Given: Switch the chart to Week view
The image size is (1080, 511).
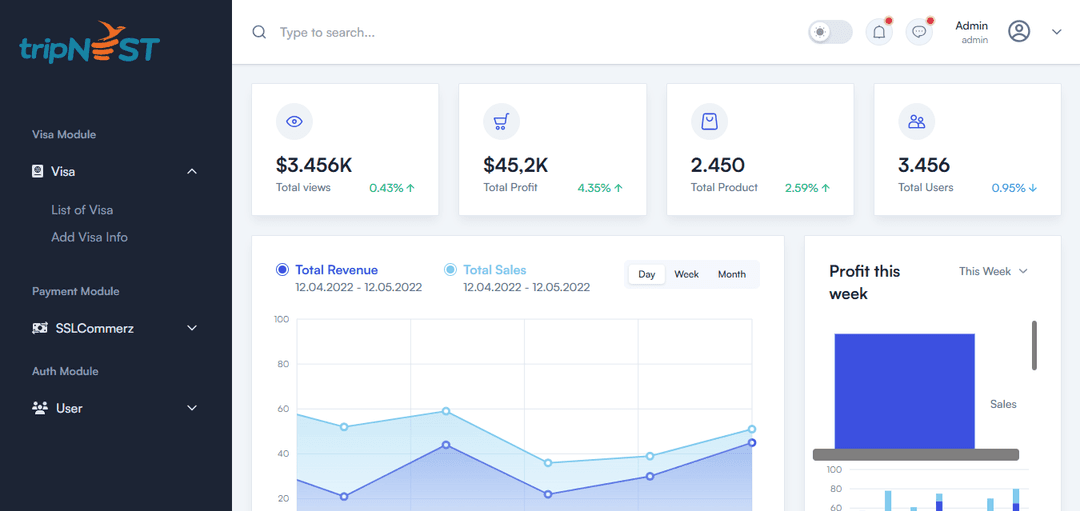Looking at the screenshot, I should pos(686,274).
